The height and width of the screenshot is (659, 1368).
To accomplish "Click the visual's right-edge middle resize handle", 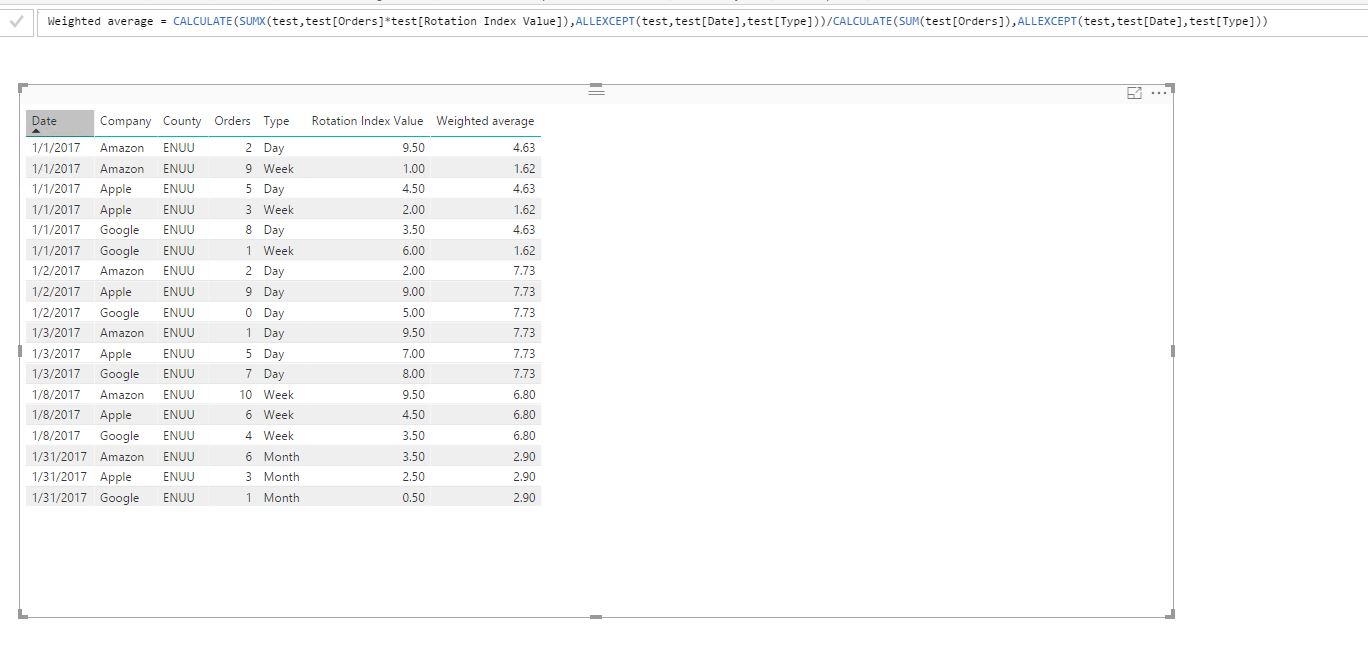I will point(1172,351).
